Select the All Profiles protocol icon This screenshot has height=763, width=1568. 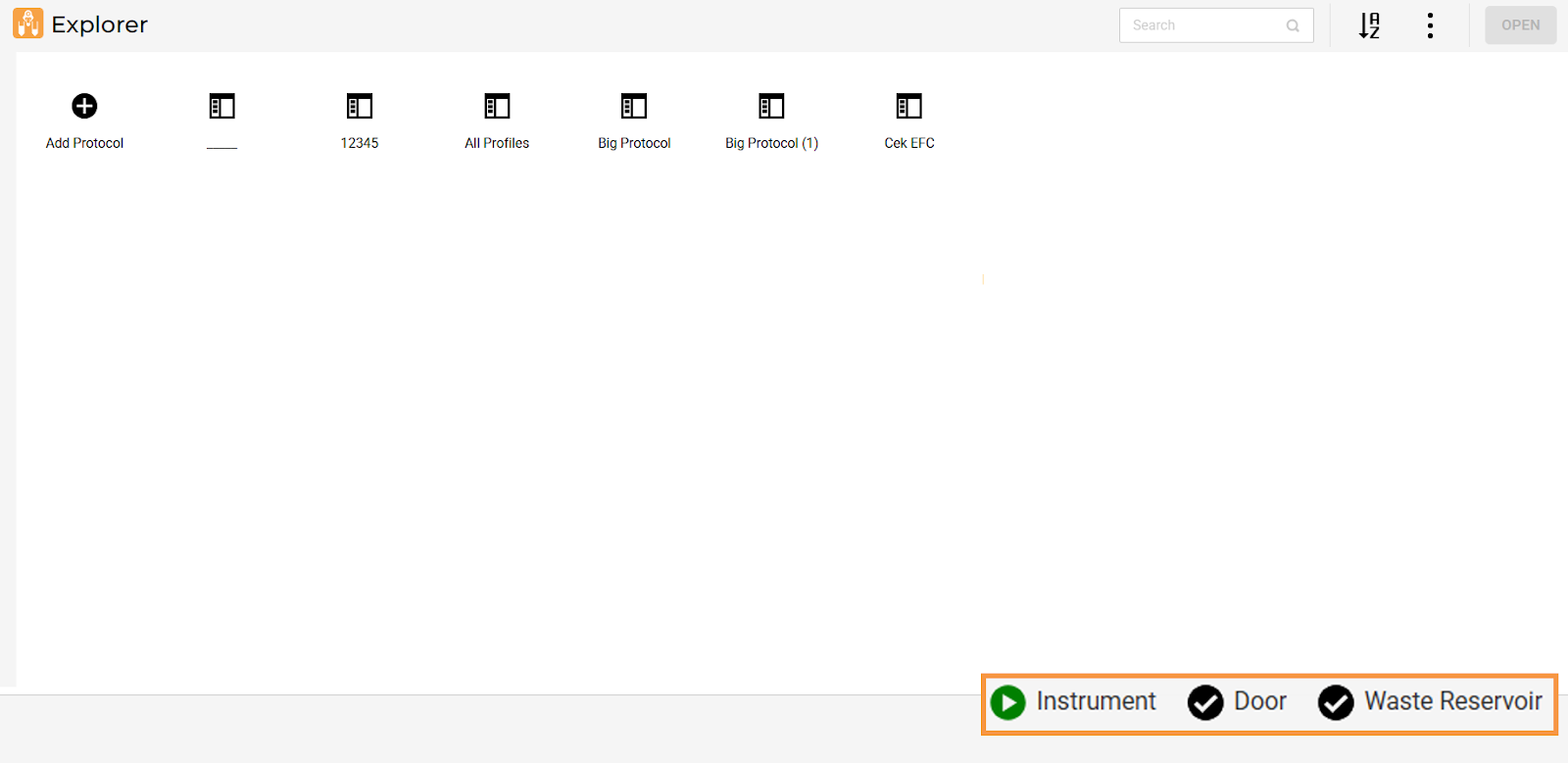click(497, 107)
